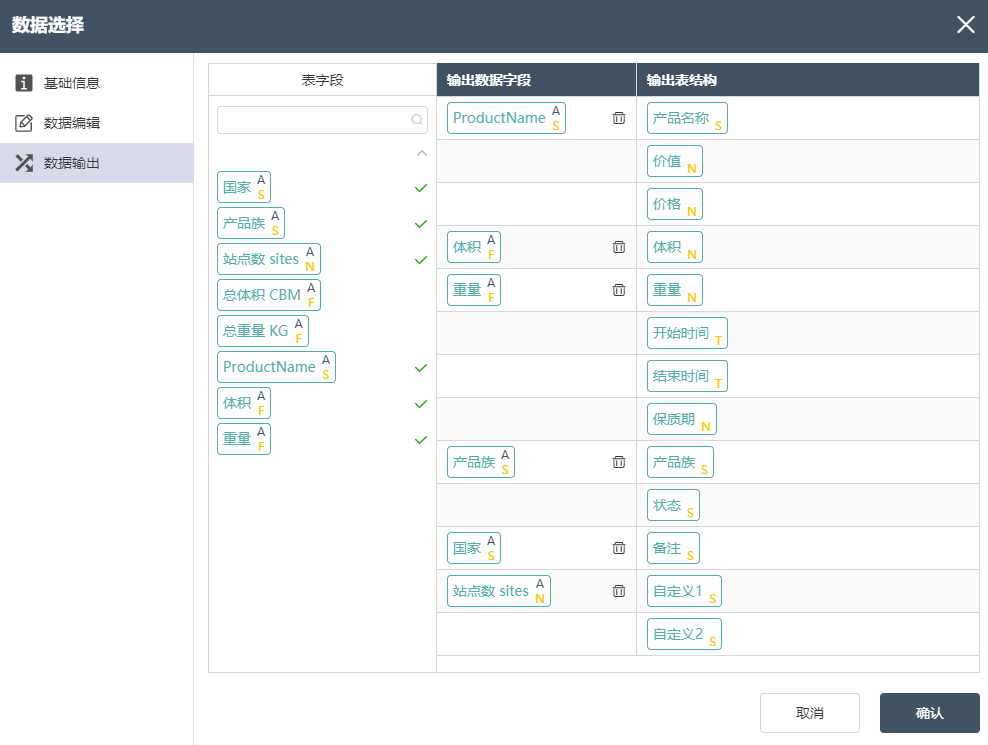Image resolution: width=988 pixels, height=745 pixels.
Task: Click the search magnifier in field filter
Action: pos(416,120)
